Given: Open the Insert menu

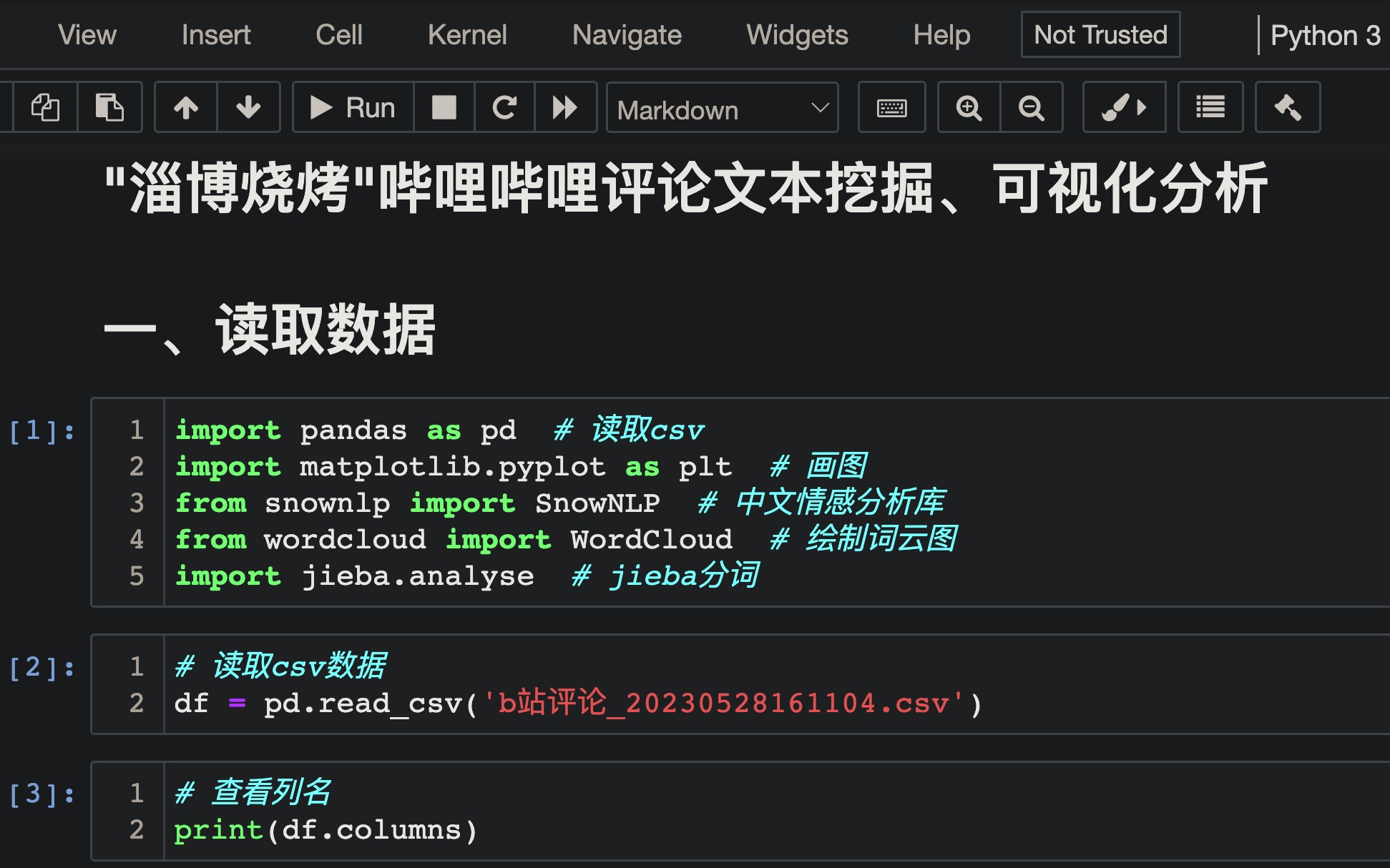Looking at the screenshot, I should (215, 34).
